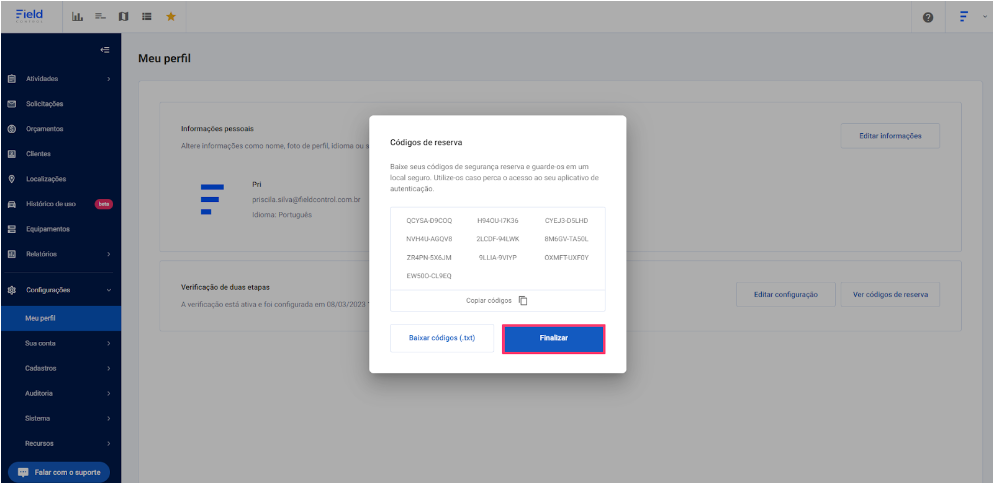Click backup code QCYSA-D9COQ
Viewport: 993px width, 483px height.
[x=429, y=221]
